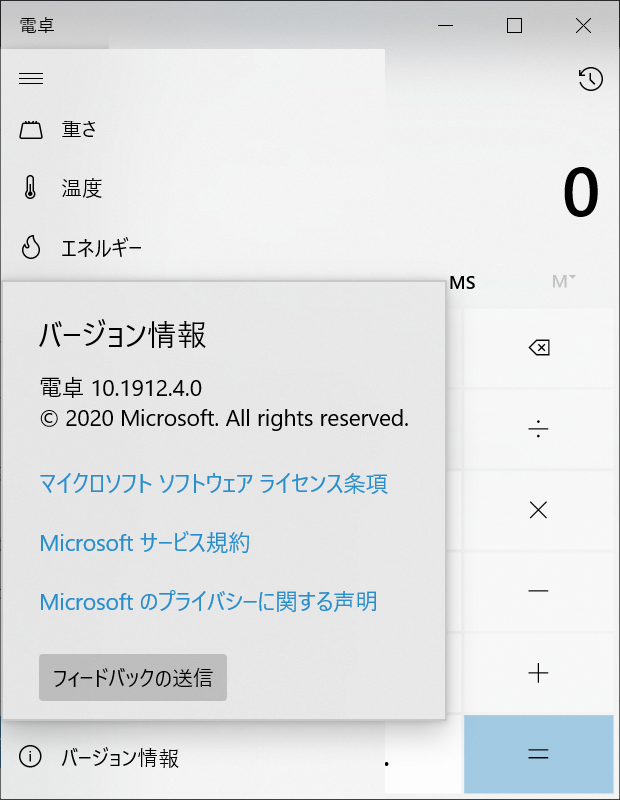The width and height of the screenshot is (620, 800).
Task: Maximize the 電卓 window
Action: 514,25
